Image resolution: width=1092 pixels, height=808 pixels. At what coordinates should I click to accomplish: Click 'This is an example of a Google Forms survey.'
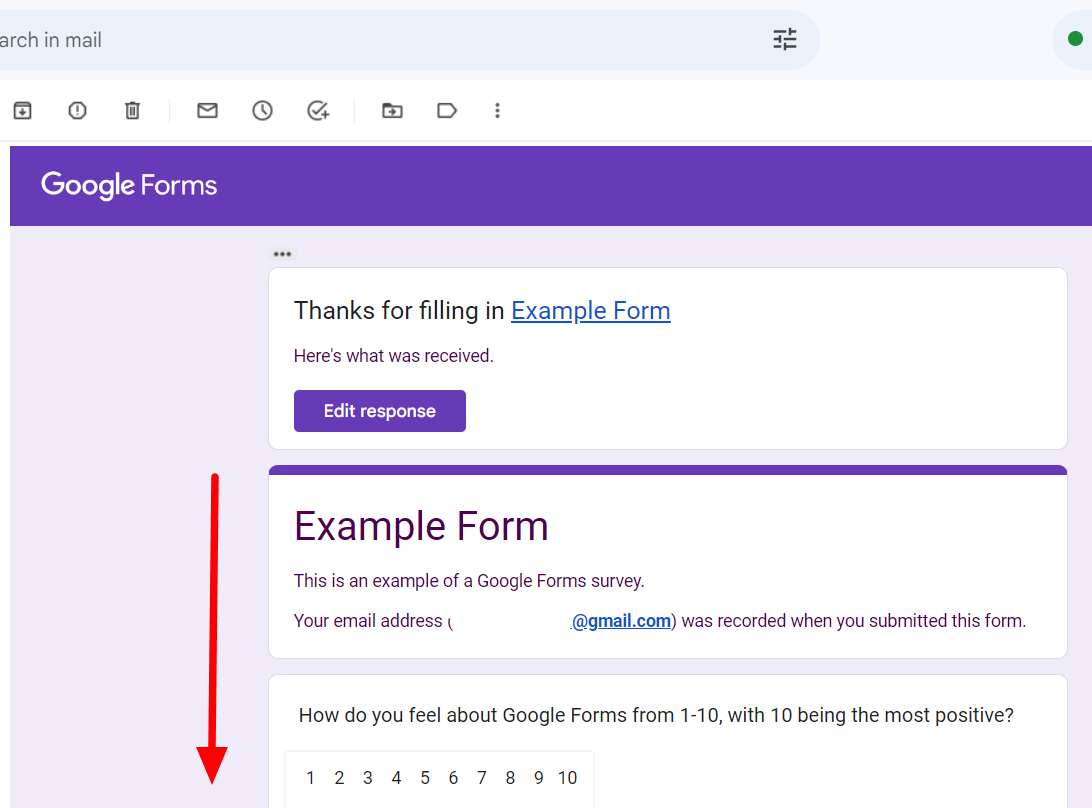tap(469, 581)
